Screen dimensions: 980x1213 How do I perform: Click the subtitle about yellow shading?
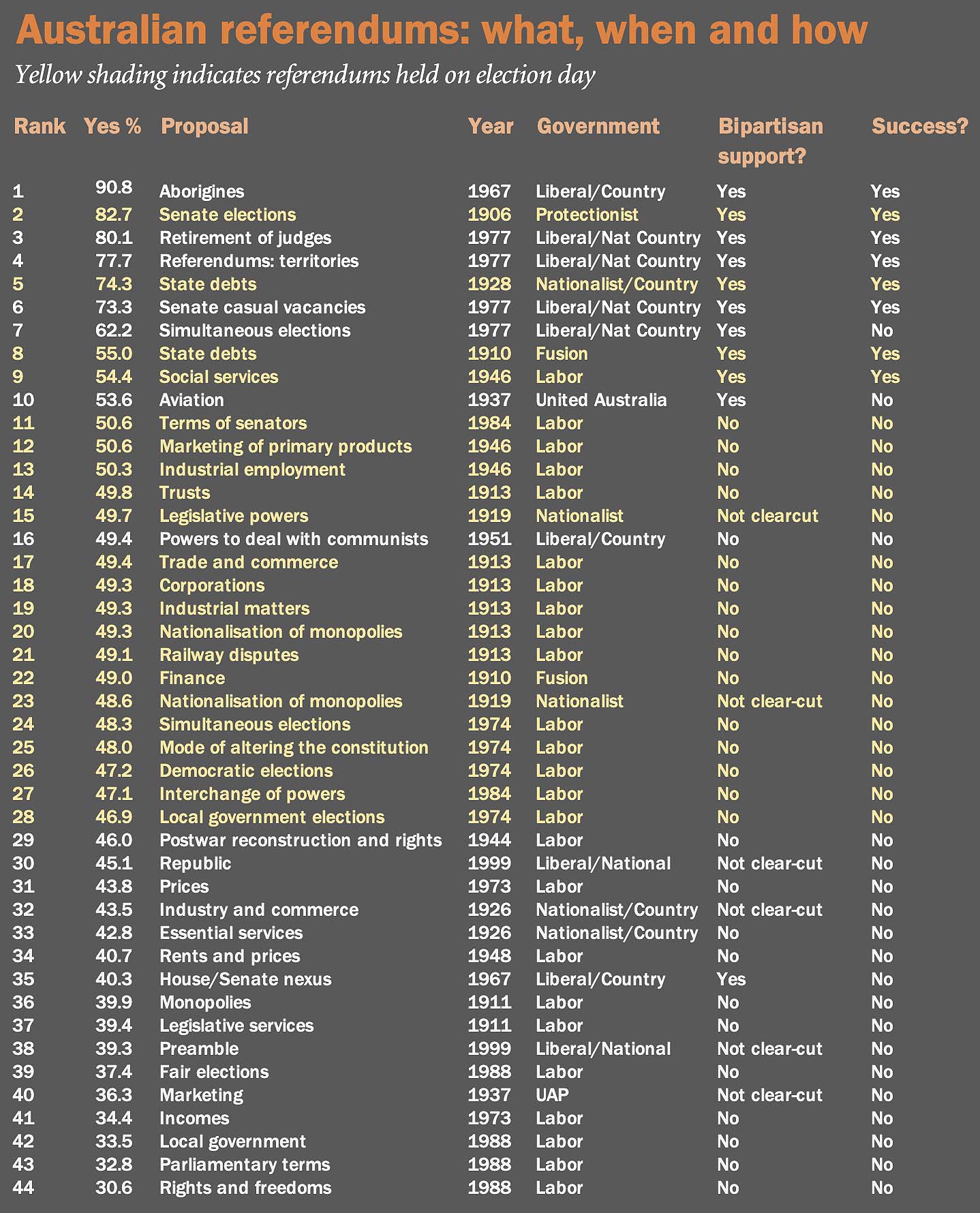pyautogui.click(x=305, y=75)
